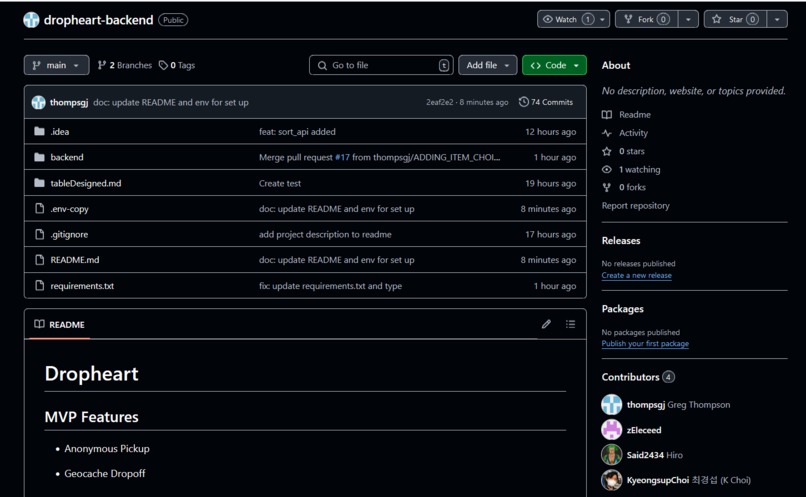
Task: Click the Fork button
Action: coord(646,20)
